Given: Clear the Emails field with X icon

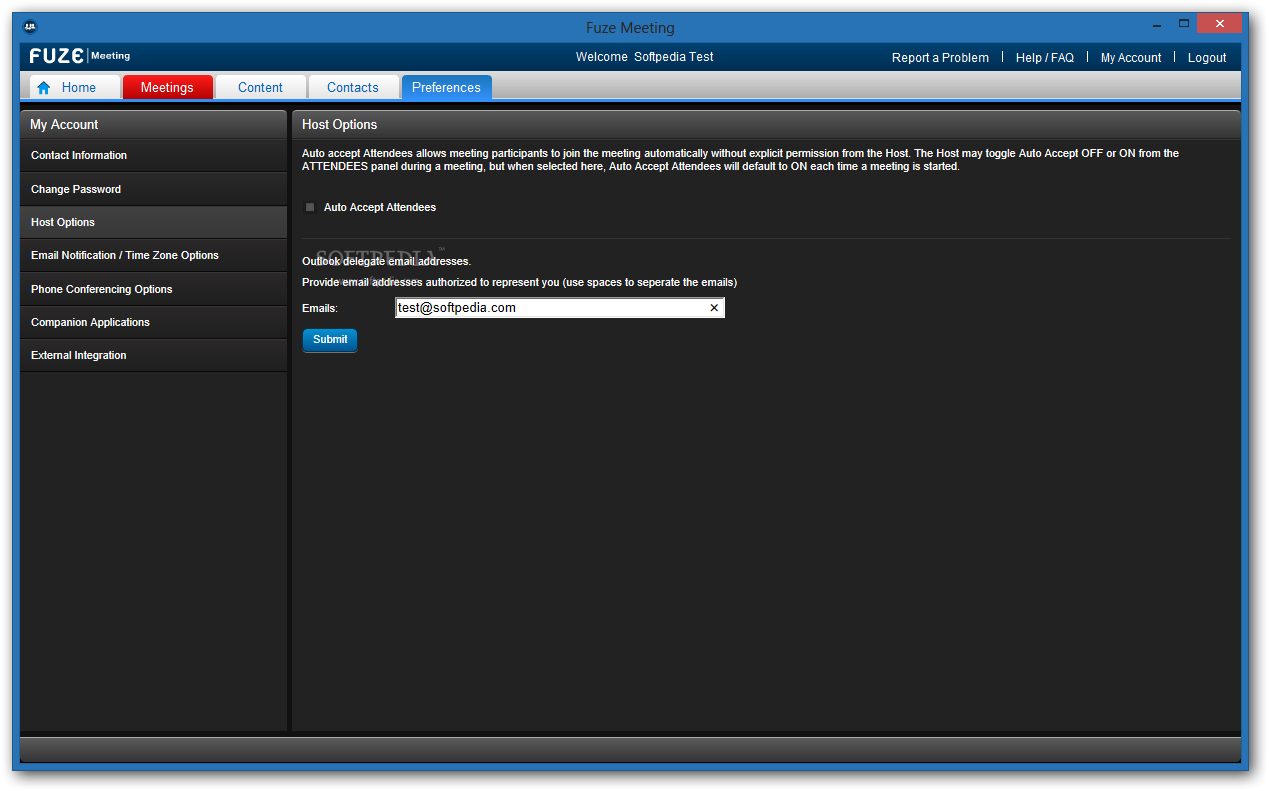Looking at the screenshot, I should [x=714, y=308].
